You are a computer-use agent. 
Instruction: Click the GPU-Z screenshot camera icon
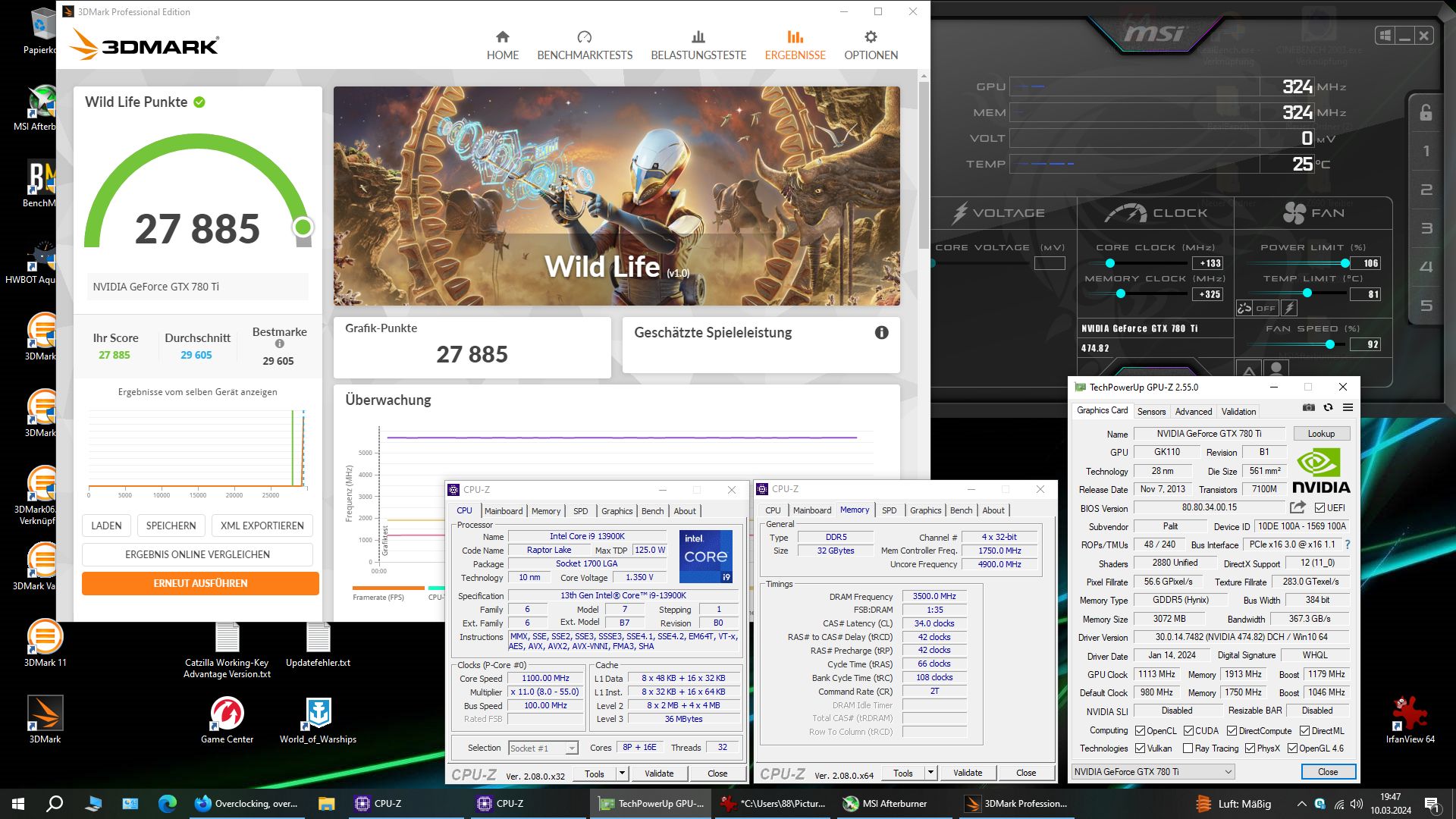[x=1309, y=407]
